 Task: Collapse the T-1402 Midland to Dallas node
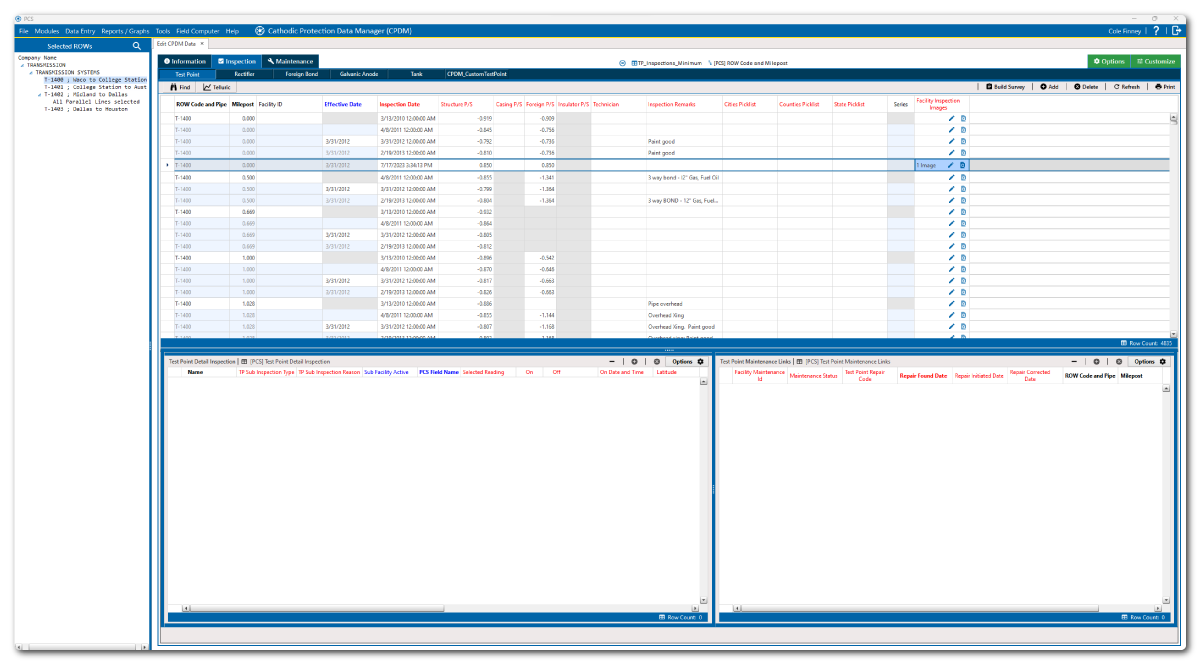[x=38, y=94]
